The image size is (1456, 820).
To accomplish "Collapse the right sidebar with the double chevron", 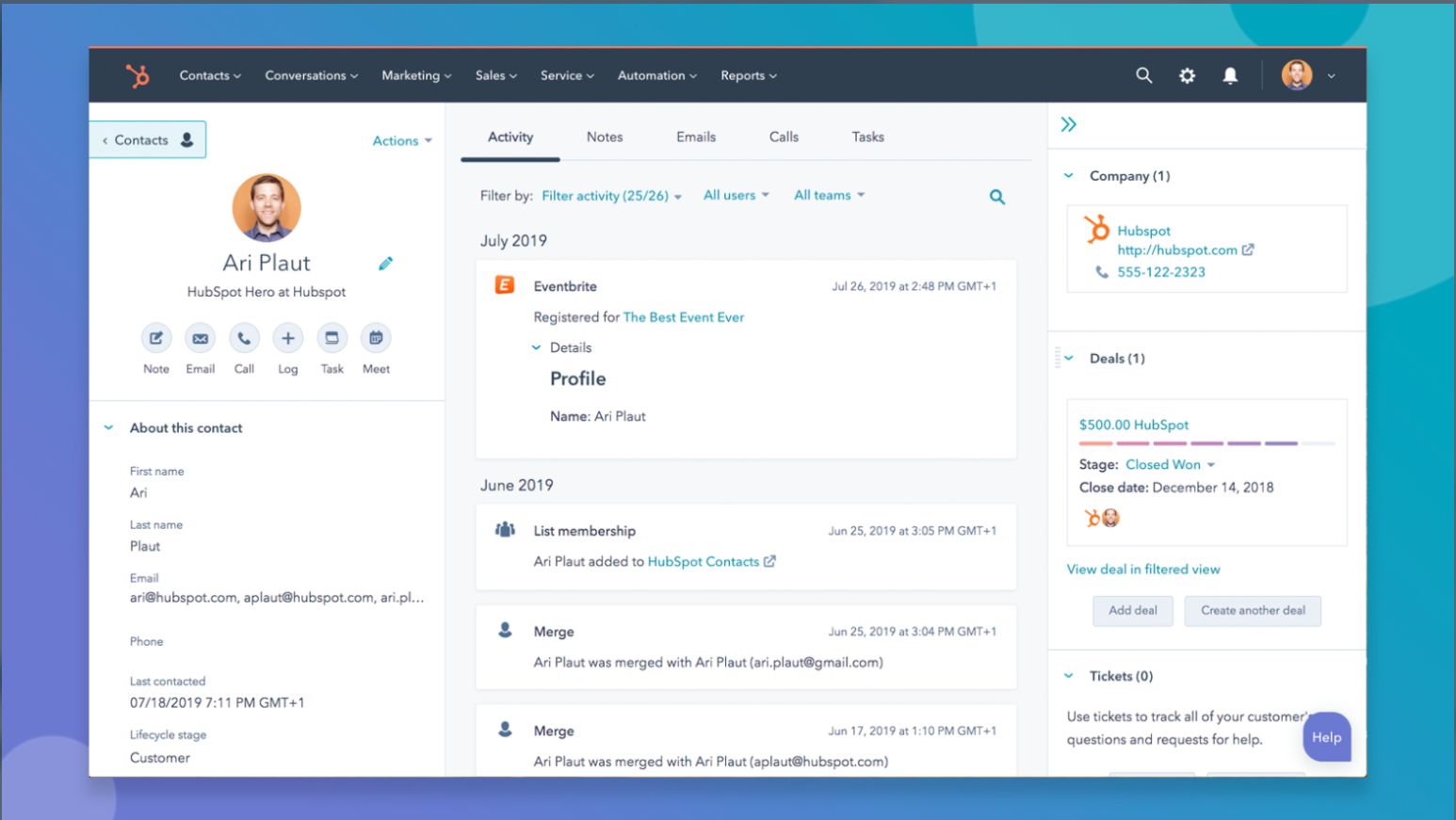I will coord(1069,122).
